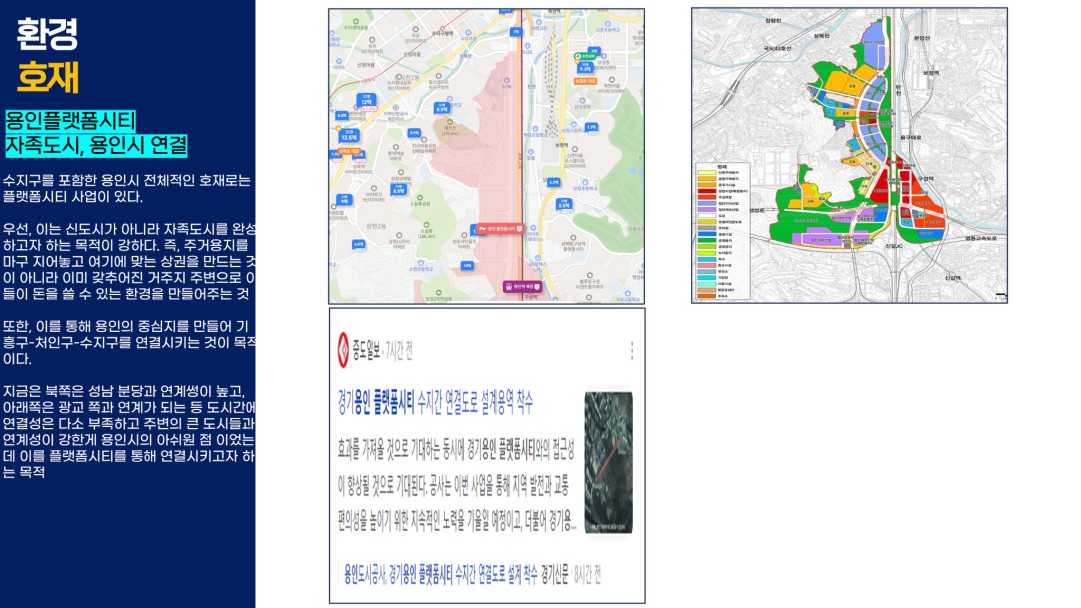
Task: Click the highlighted 자족도시, 용인시 연결 heading
Action: click(x=97, y=145)
